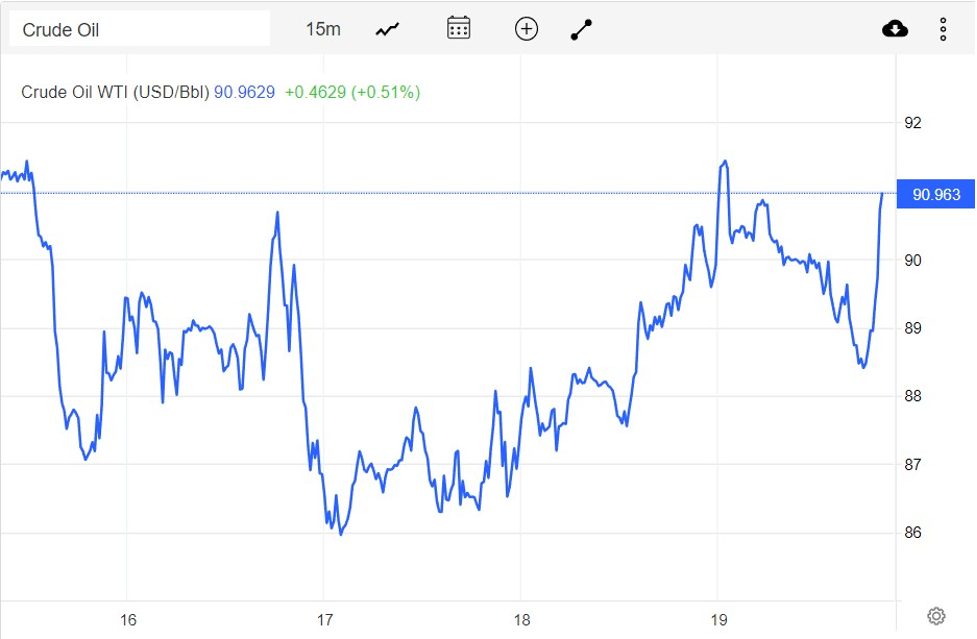Viewport: 977px width, 639px height.
Task: Click the blue 90.9629 price value
Action: tap(245, 92)
